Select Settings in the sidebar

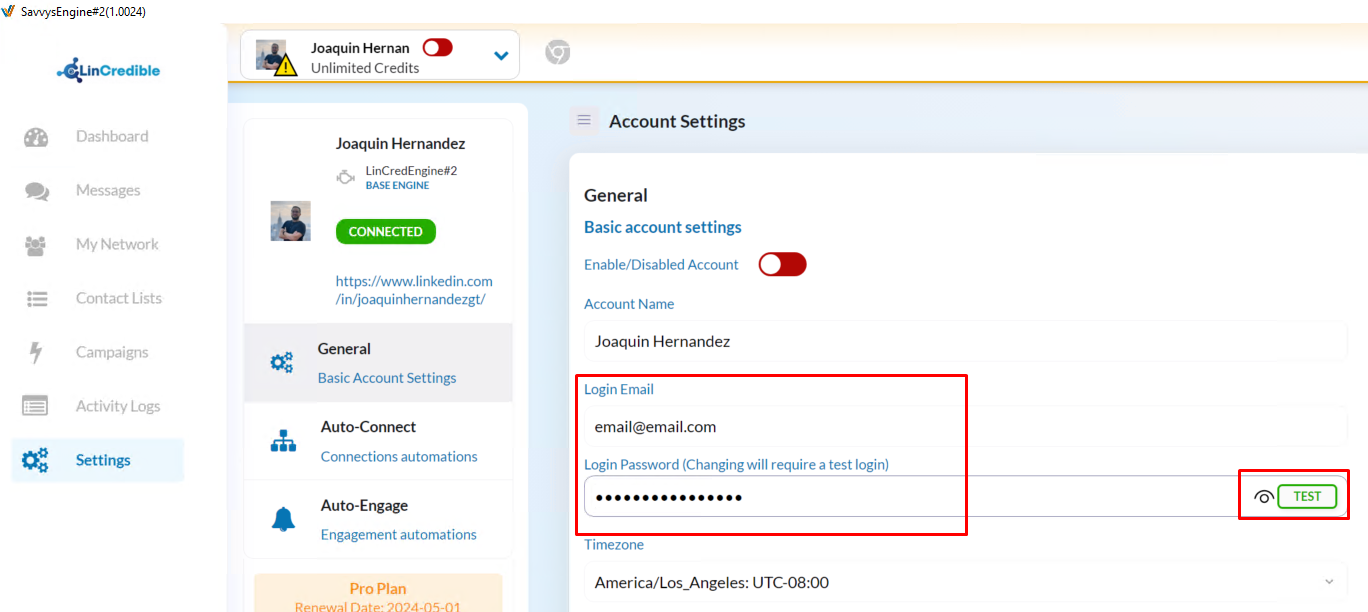(98, 460)
